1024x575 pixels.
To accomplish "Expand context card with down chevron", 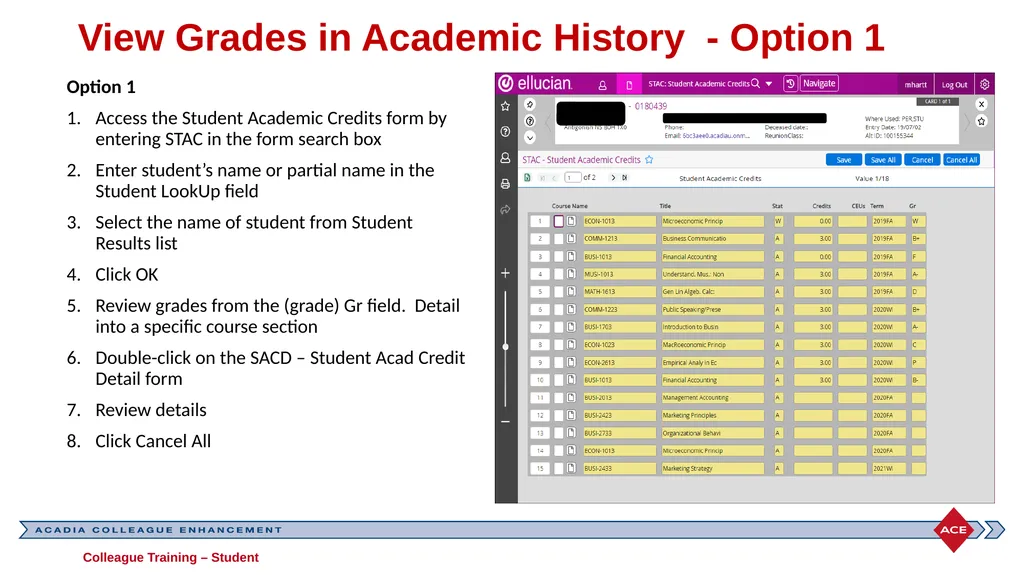I will pos(530,138).
